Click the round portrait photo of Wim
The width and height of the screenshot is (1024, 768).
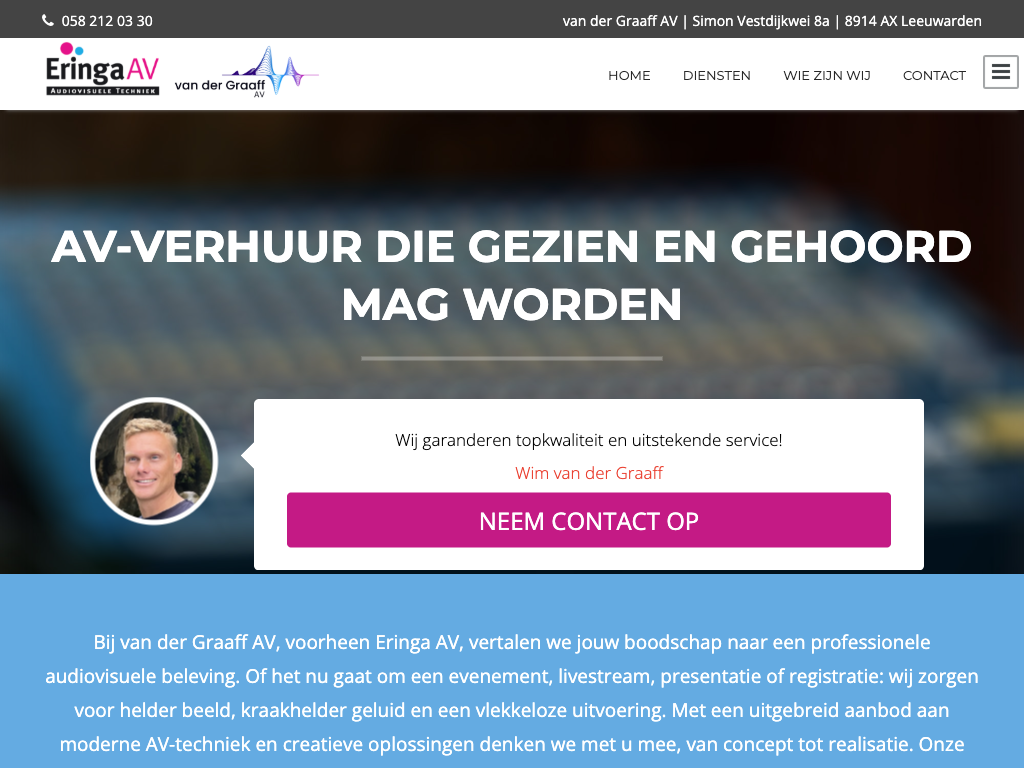(154, 461)
